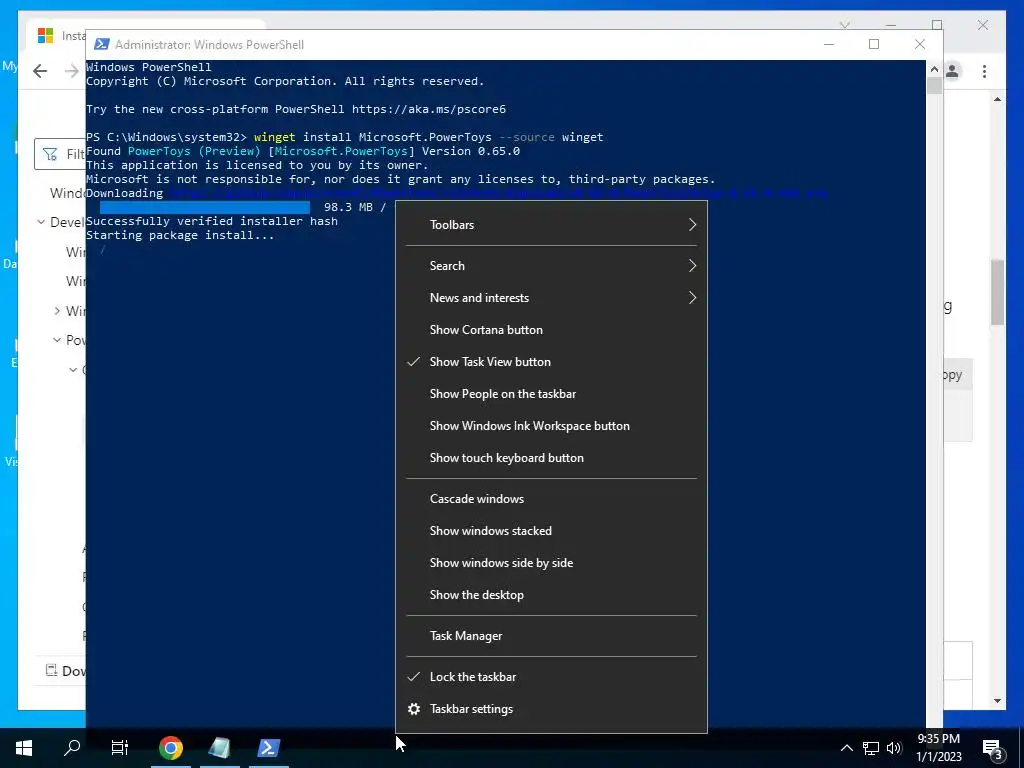Click the download URL in PowerShell
1024x768 pixels.
click(x=498, y=193)
